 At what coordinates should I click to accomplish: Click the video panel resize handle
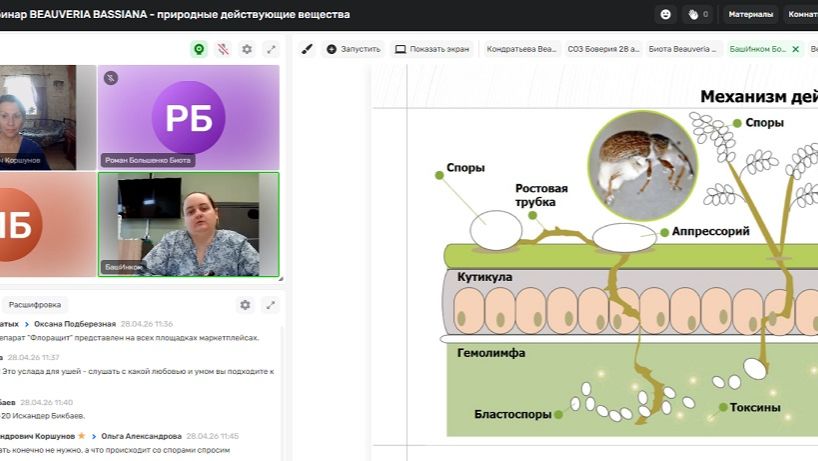click(x=281, y=279)
